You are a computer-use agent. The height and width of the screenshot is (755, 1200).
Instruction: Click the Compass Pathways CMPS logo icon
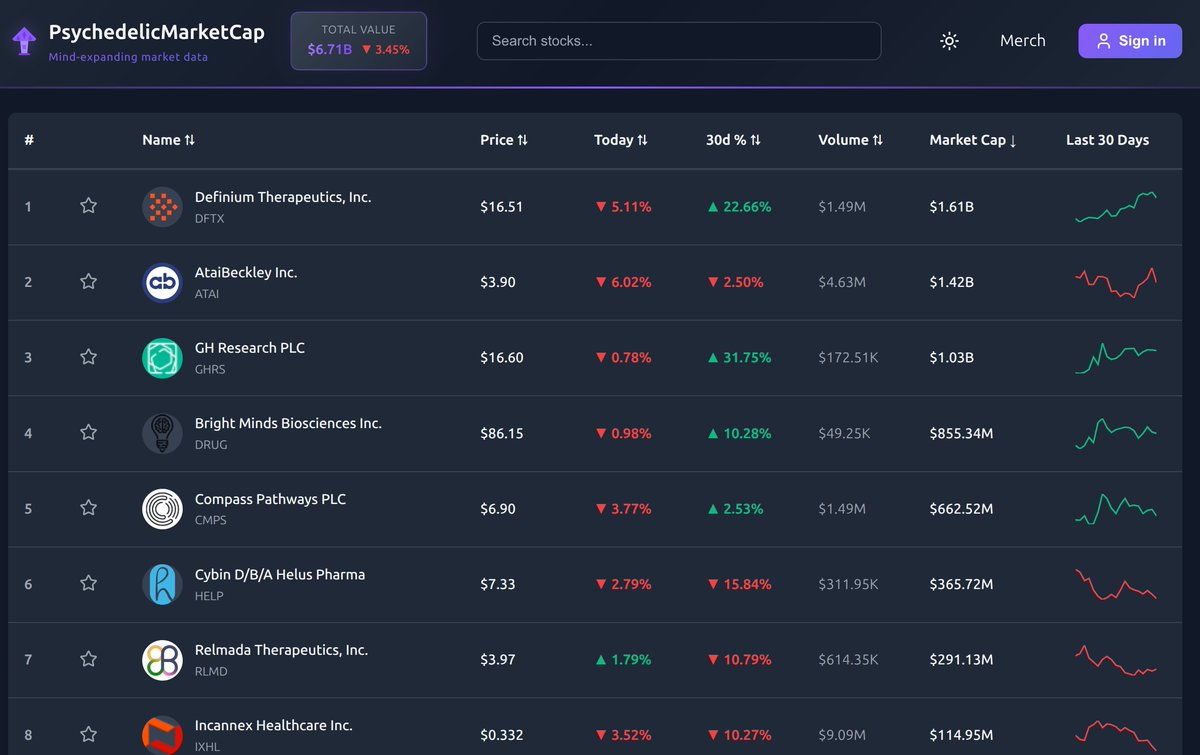(x=162, y=509)
